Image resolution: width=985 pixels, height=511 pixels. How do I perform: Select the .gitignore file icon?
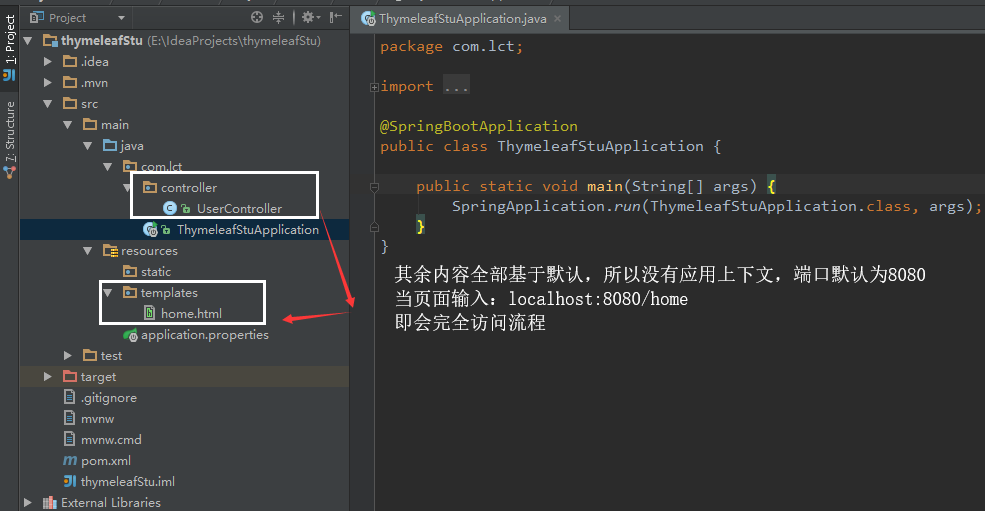click(x=70, y=397)
